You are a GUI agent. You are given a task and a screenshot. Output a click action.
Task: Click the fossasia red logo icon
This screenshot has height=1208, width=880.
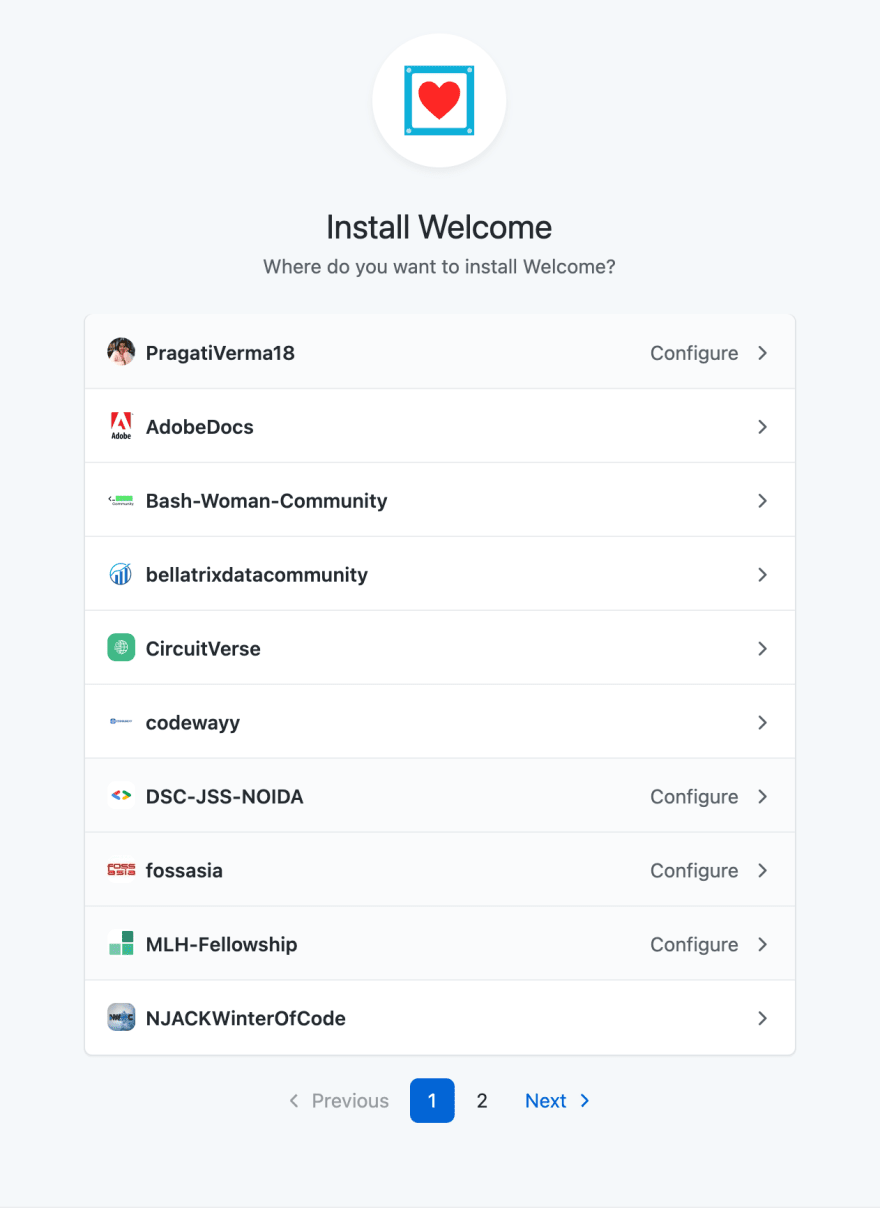point(121,870)
